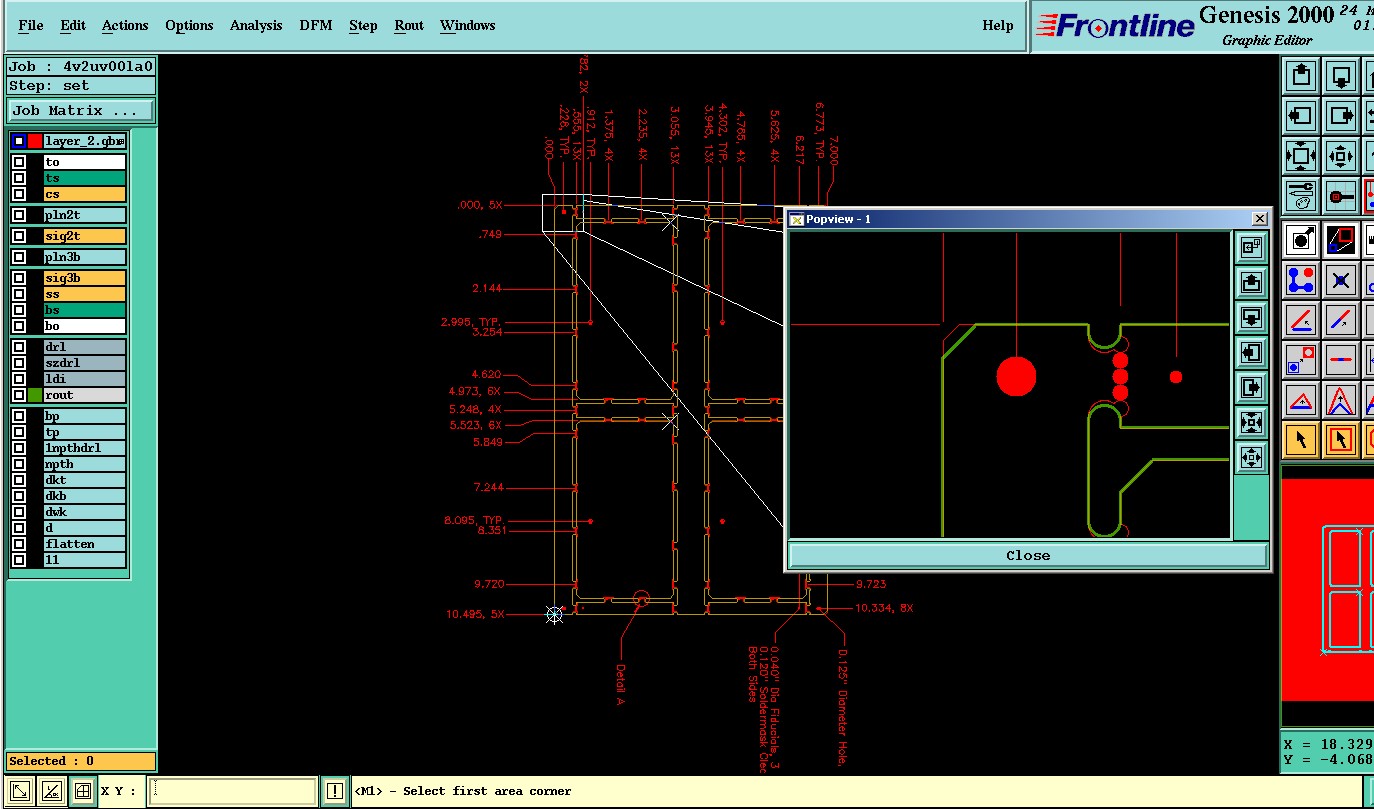
Task: Enable the rout layer checkbox
Action: (x=19, y=395)
